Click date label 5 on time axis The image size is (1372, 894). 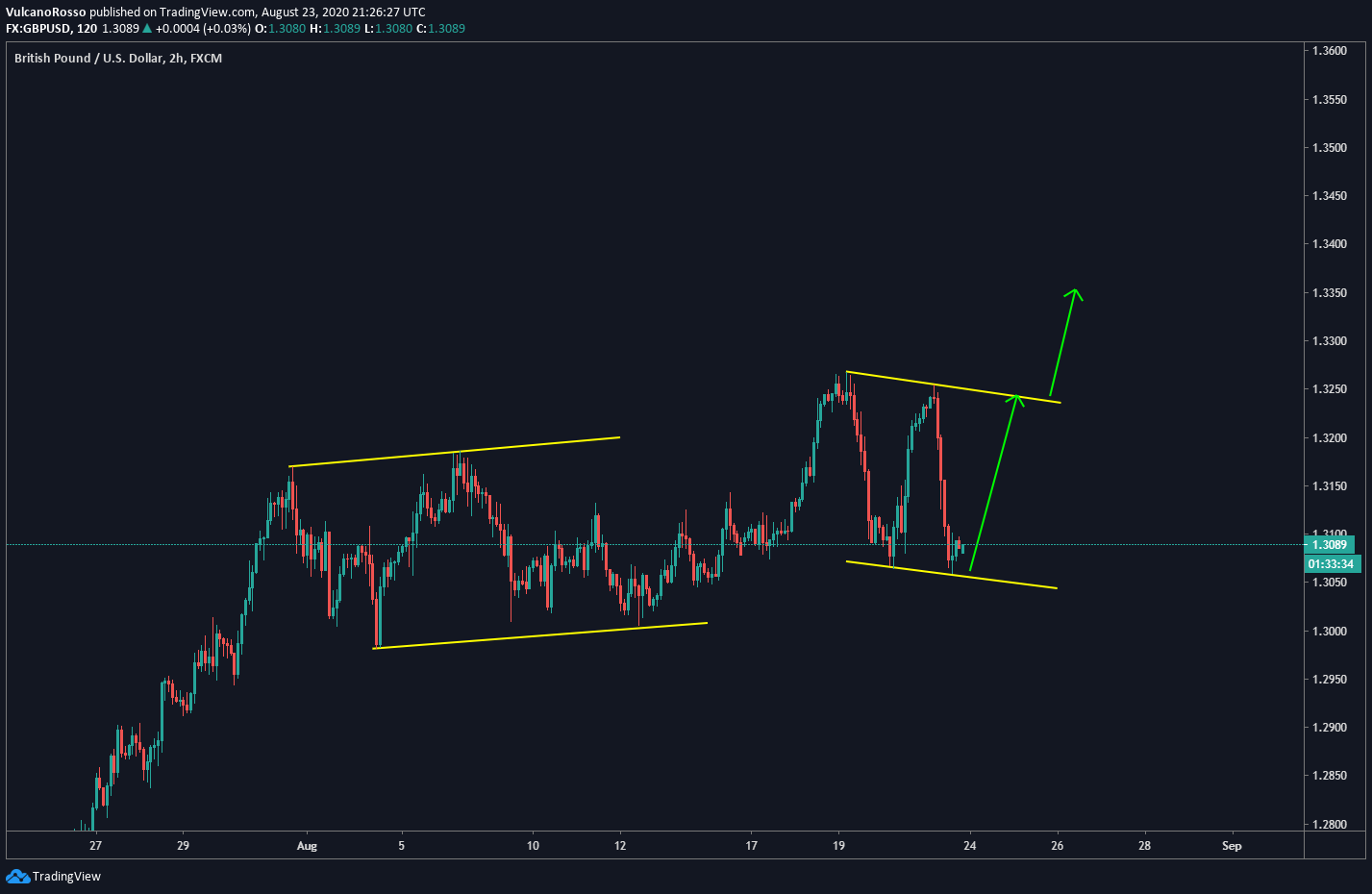402,846
